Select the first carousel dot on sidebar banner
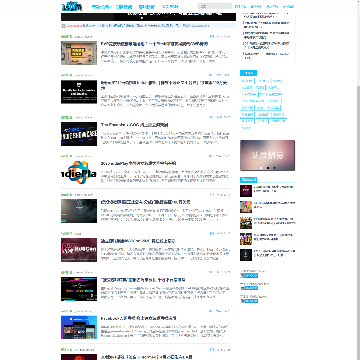Image resolution: width=360 pixels, height=360 pixels. coord(261,168)
